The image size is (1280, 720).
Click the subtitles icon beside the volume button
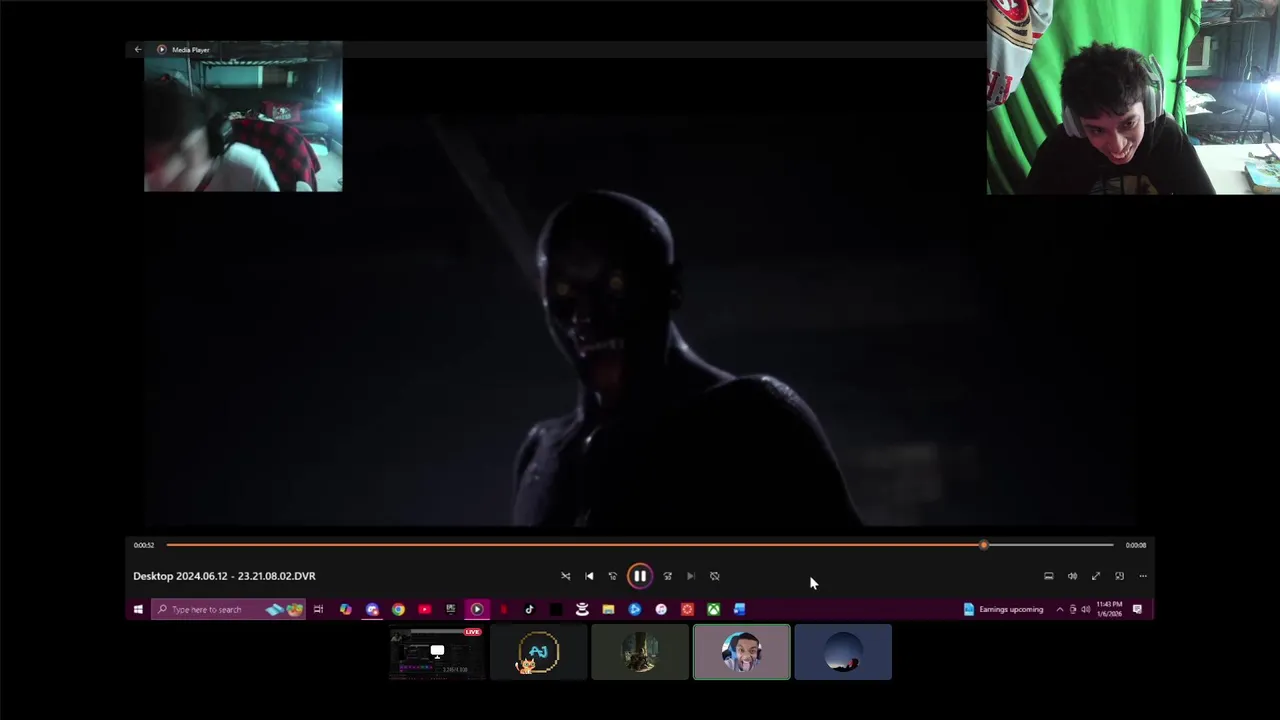[x=1048, y=576]
